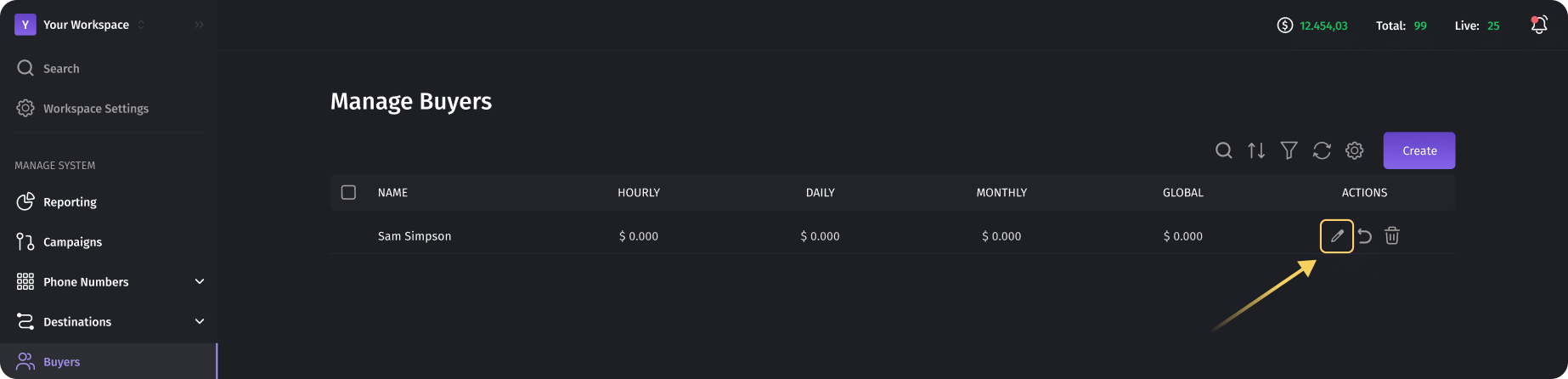This screenshot has height=379, width=1568.
Task: Open table search with the magnifier icon
Action: pos(1224,150)
